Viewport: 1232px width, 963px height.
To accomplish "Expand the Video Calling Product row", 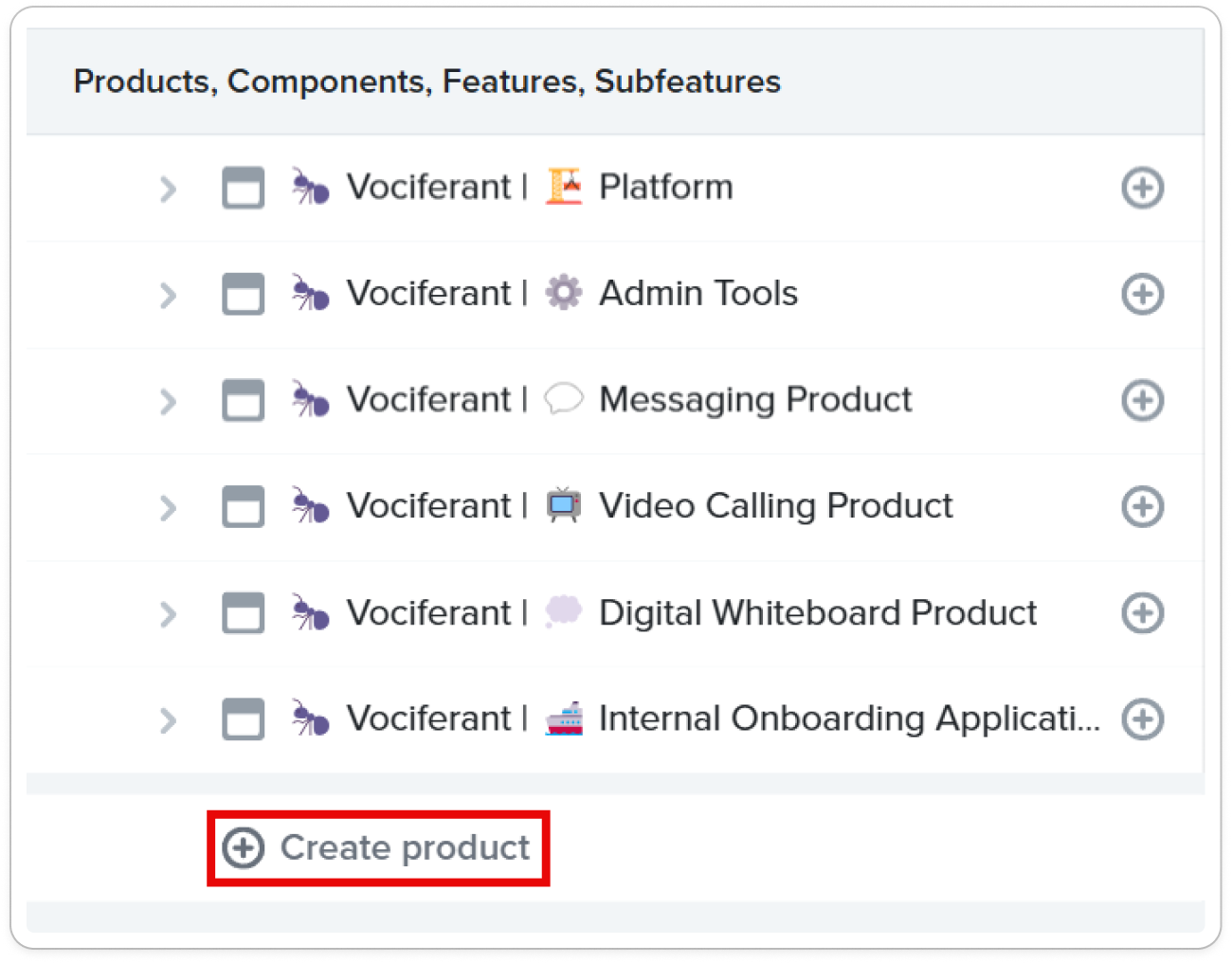I will (168, 507).
